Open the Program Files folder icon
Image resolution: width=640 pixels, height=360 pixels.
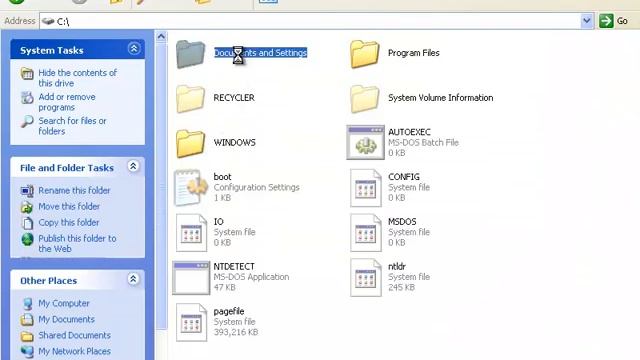point(364,54)
